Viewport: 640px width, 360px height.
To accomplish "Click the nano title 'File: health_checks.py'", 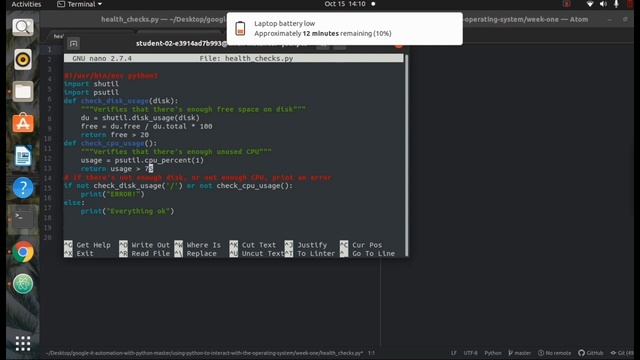I will (x=246, y=58).
